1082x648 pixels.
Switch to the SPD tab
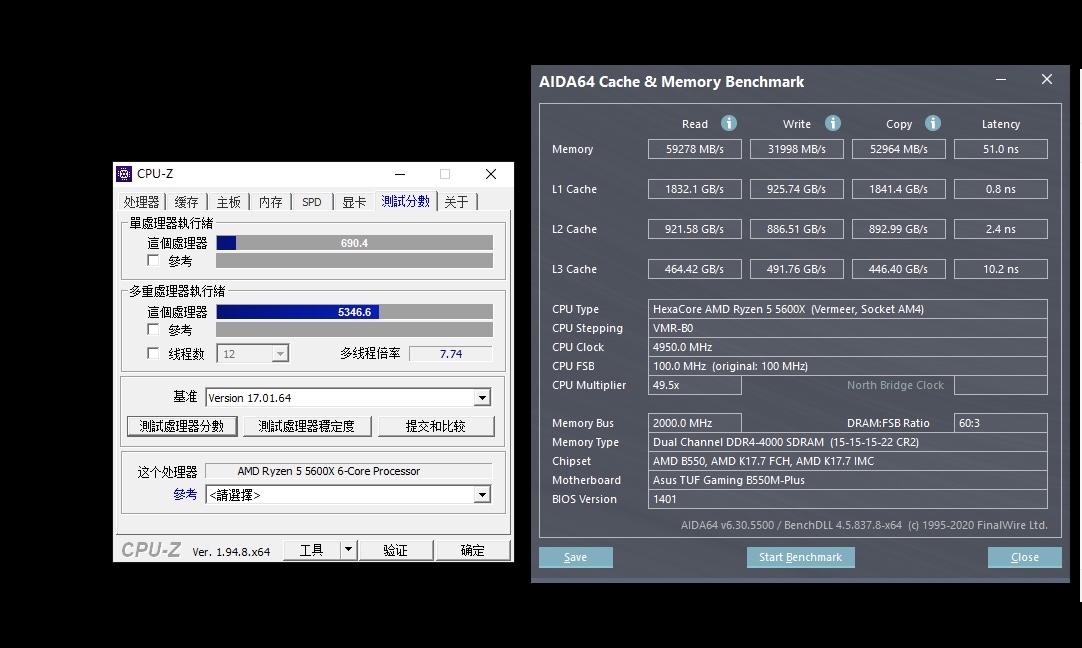coord(311,201)
